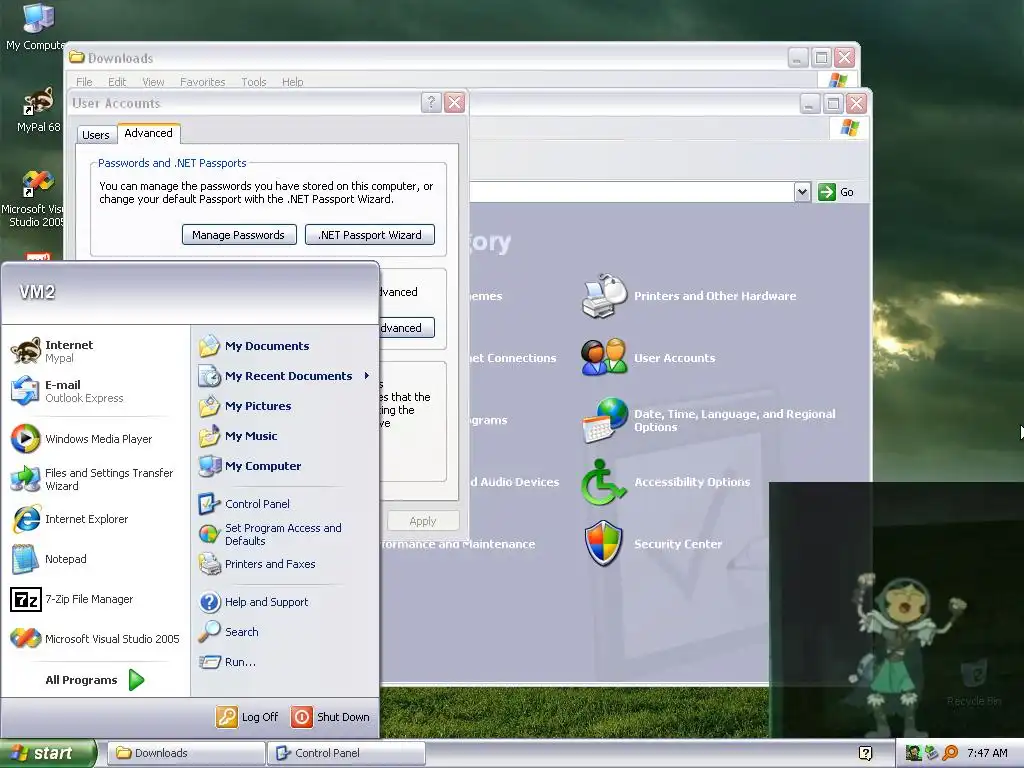
Task: Click the Start button
Action: [48, 753]
